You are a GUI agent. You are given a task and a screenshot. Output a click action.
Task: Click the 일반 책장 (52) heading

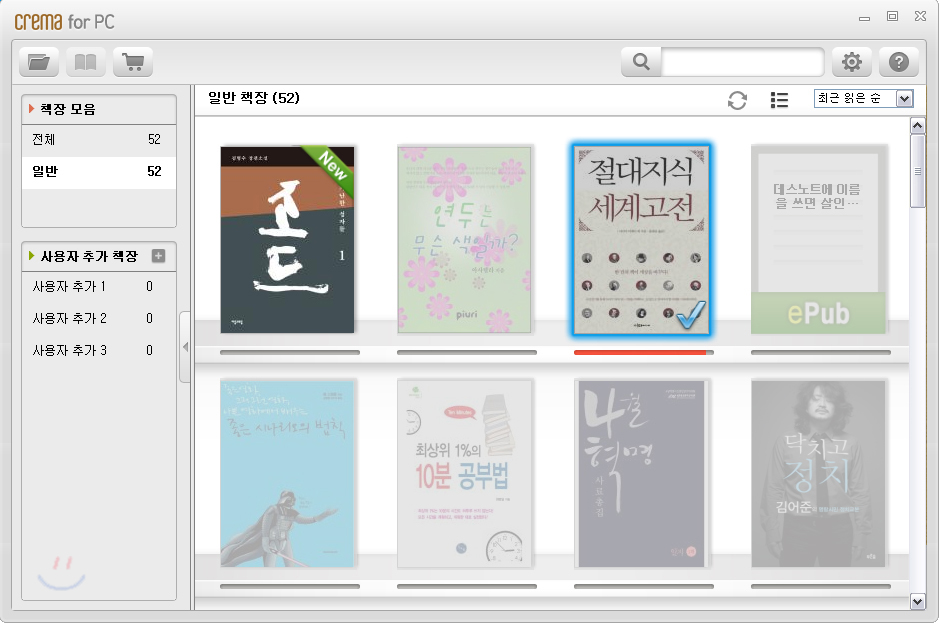[254, 98]
